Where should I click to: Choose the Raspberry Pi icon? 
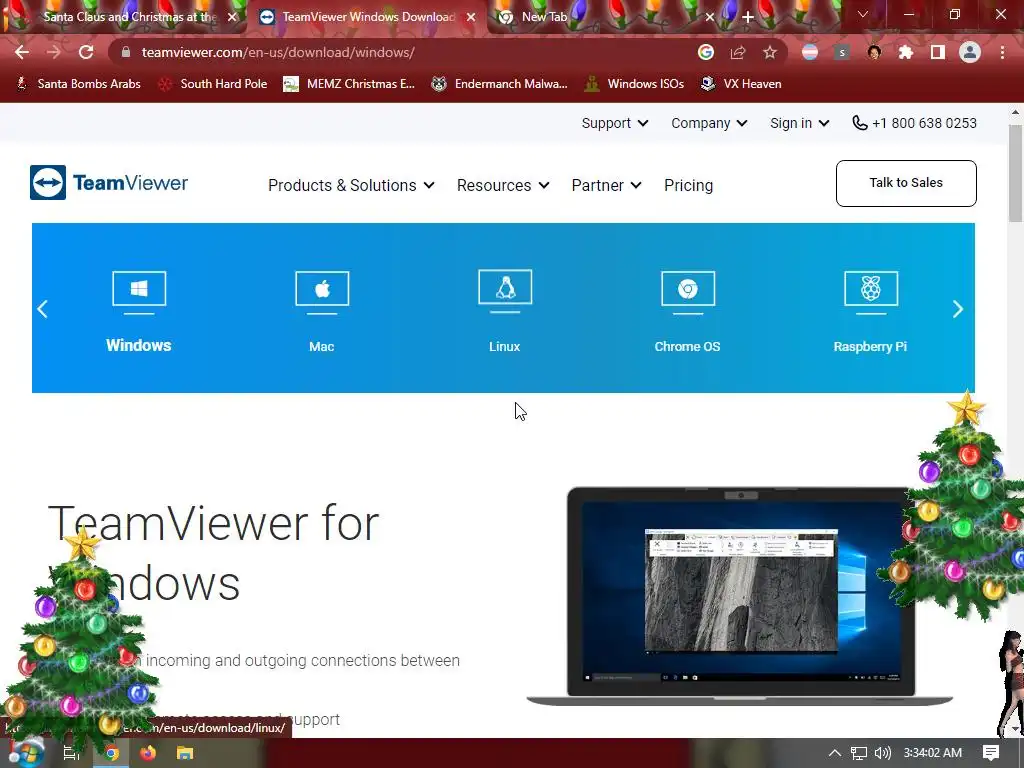871,292
